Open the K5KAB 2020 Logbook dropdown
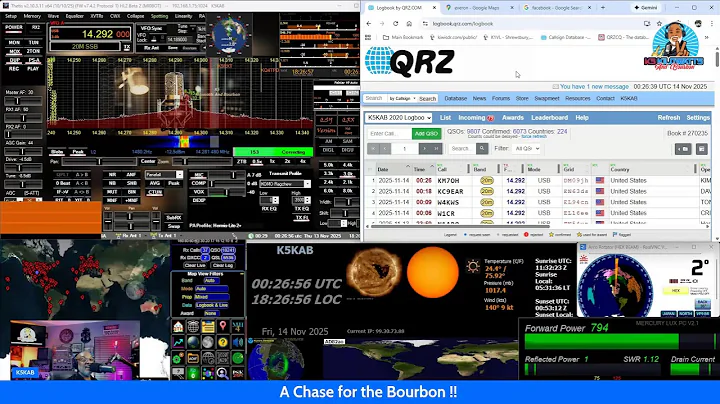Image resolution: width=720 pixels, height=404 pixels. click(399, 118)
